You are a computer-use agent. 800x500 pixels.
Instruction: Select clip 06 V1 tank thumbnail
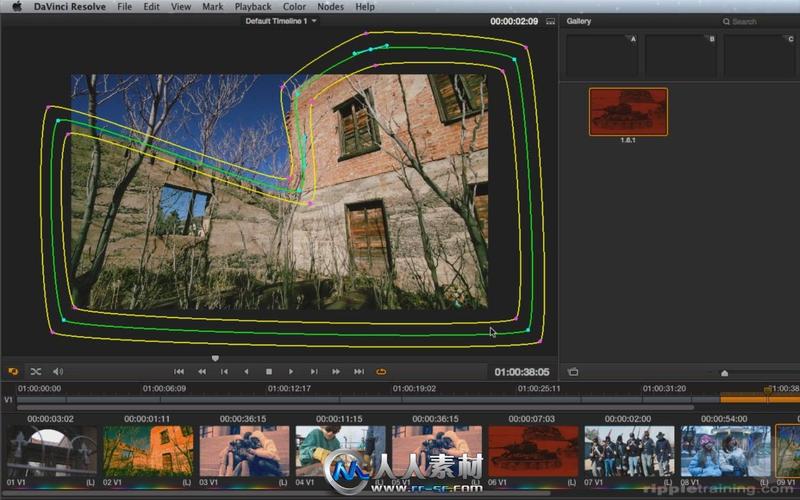tap(533, 451)
